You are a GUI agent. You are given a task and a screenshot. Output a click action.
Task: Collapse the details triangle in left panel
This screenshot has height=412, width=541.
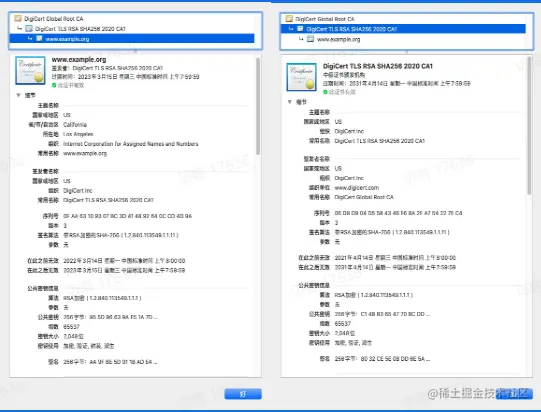[19, 95]
